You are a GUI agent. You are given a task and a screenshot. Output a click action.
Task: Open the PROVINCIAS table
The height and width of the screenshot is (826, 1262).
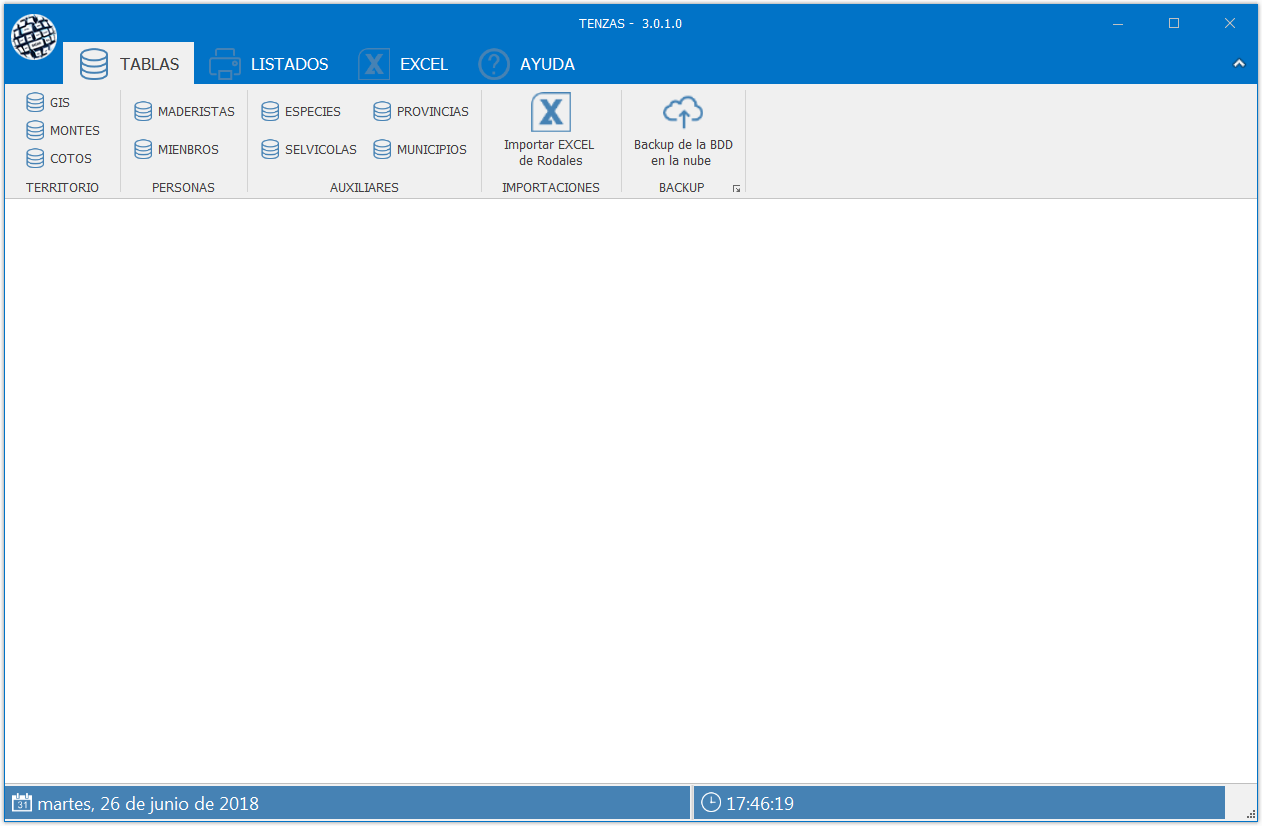pyautogui.click(x=421, y=111)
